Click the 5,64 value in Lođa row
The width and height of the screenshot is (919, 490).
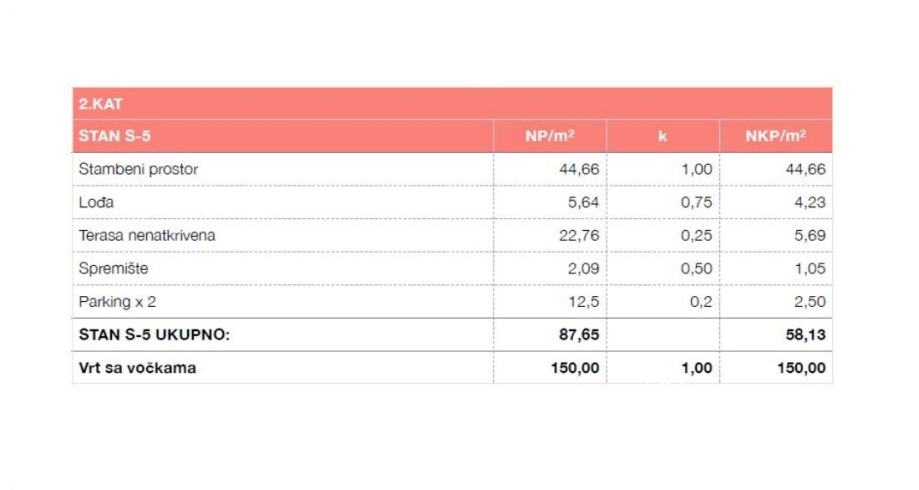tap(579, 202)
